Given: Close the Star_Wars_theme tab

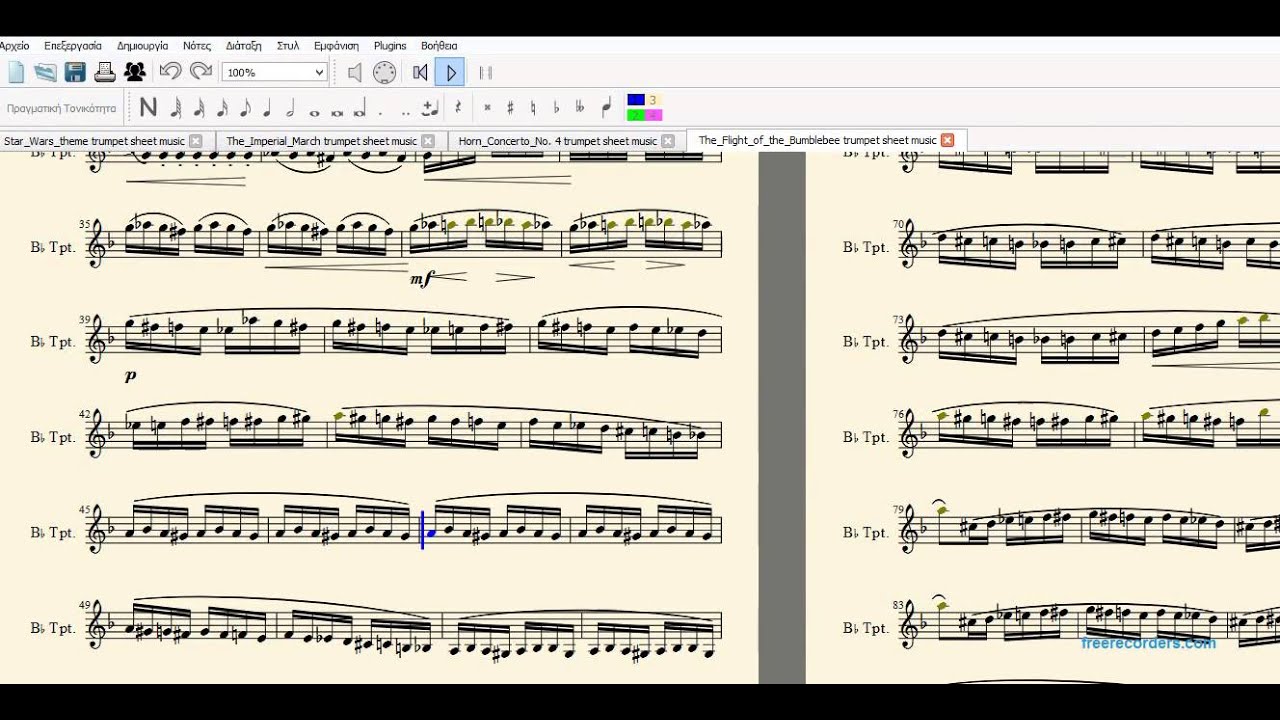Looking at the screenshot, I should [195, 141].
